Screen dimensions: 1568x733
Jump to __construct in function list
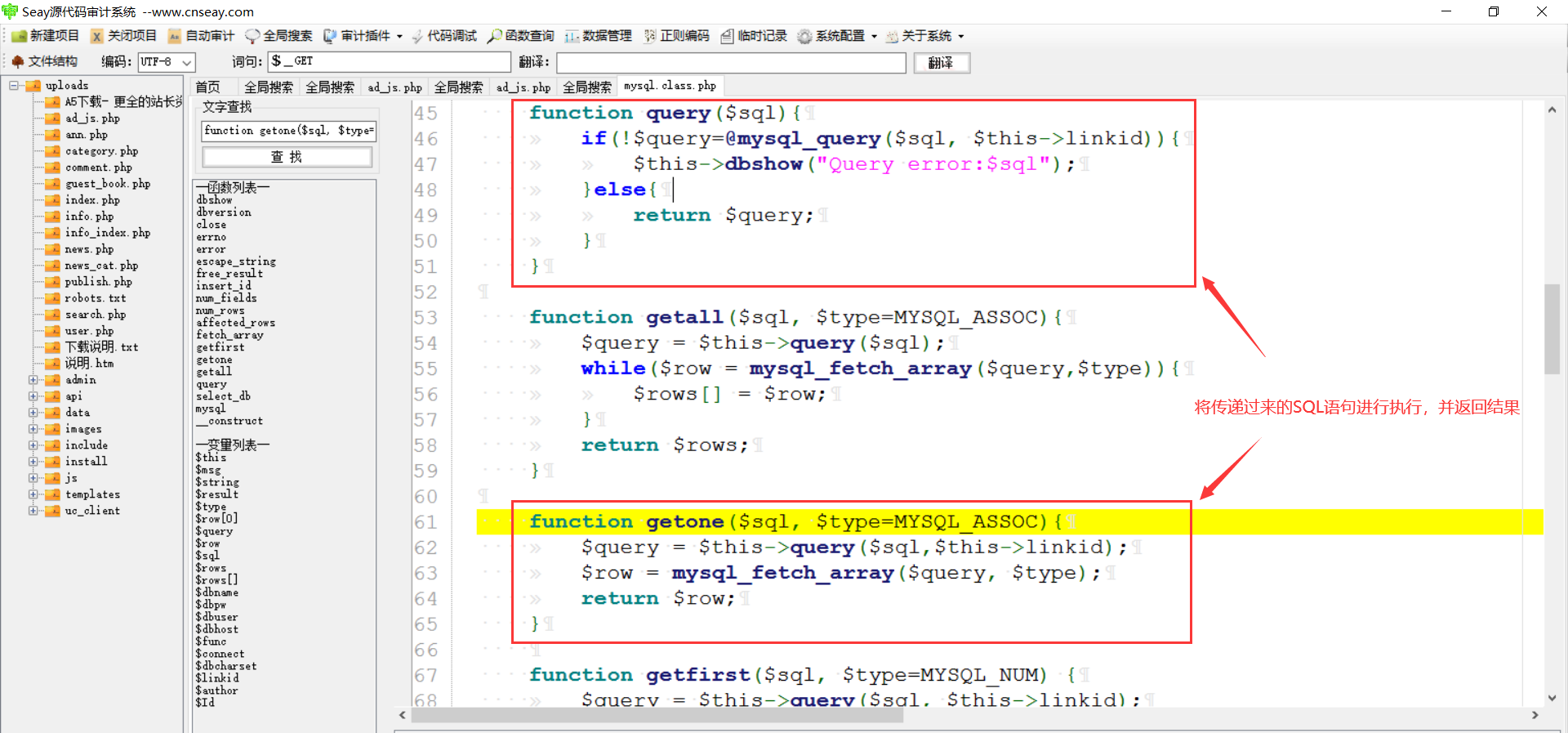[229, 421]
